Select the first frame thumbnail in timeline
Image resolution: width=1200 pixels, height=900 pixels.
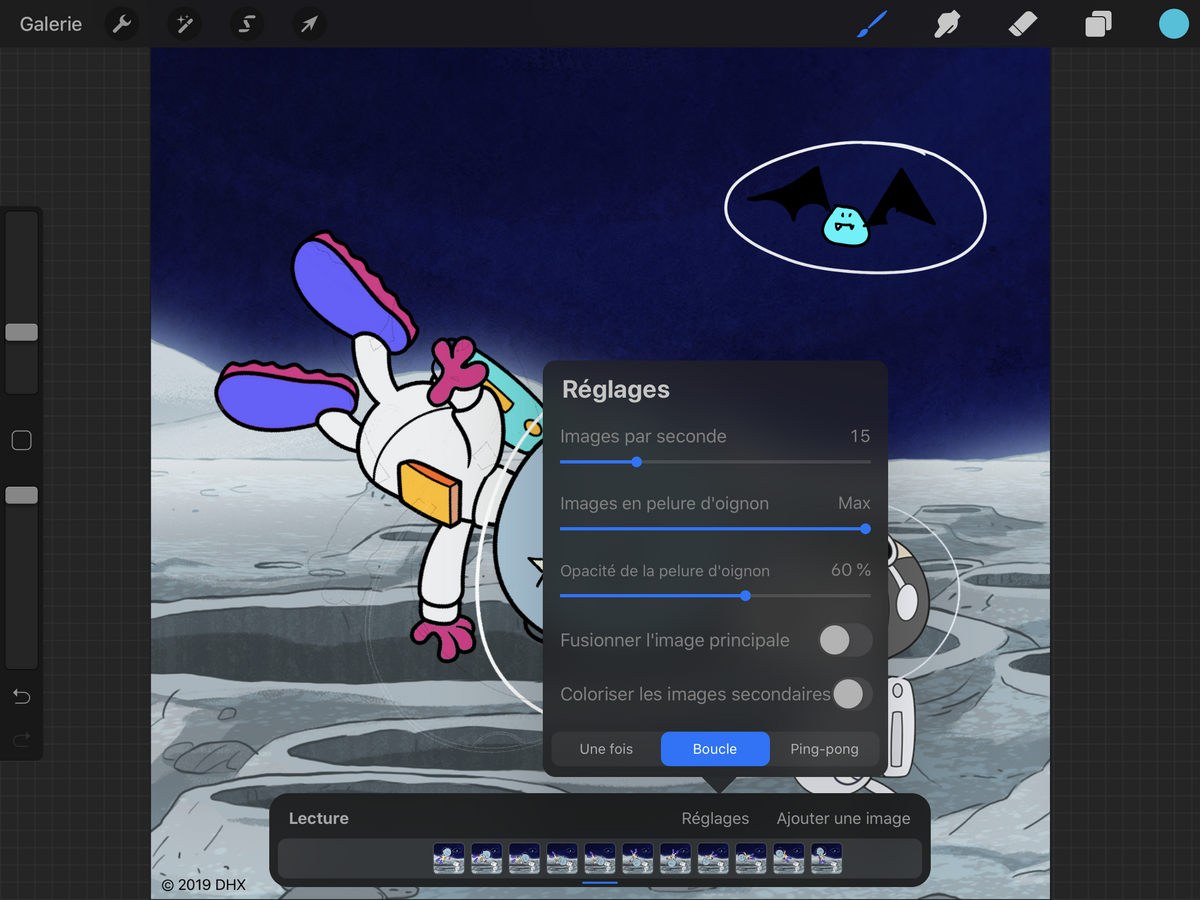coord(449,859)
